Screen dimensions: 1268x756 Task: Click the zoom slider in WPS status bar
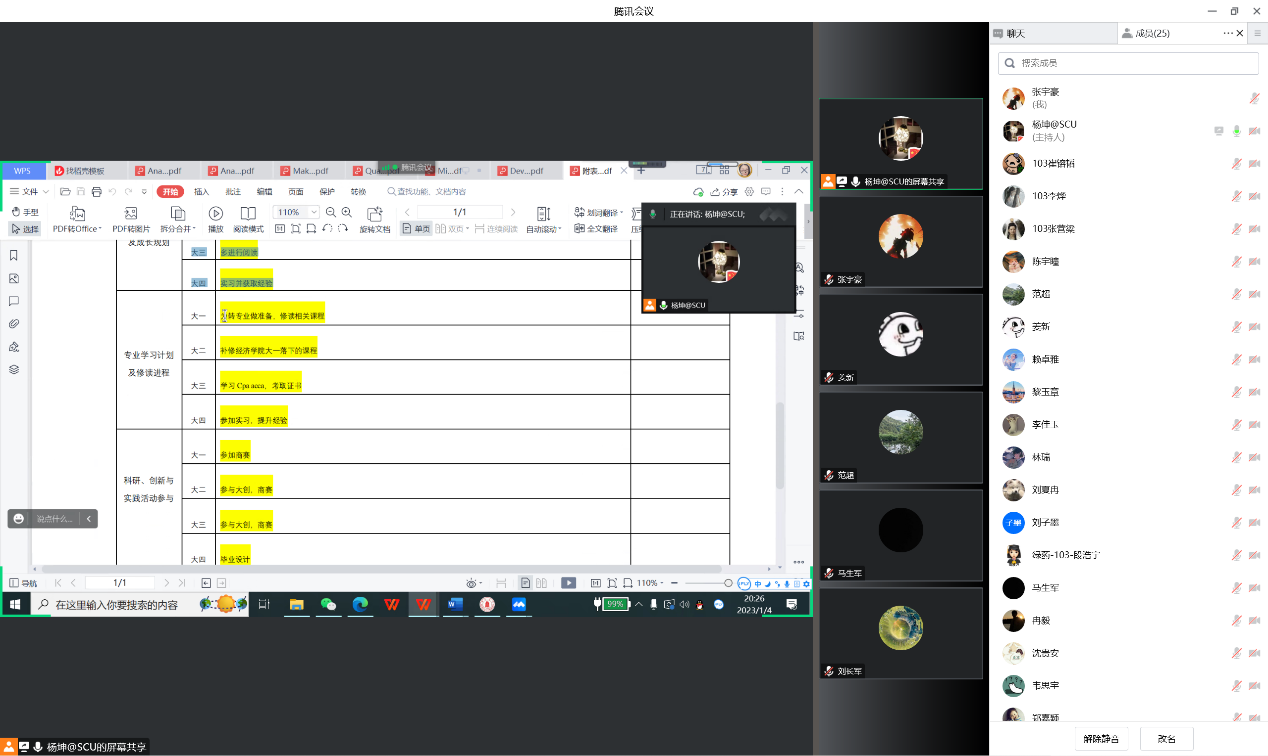(705, 583)
